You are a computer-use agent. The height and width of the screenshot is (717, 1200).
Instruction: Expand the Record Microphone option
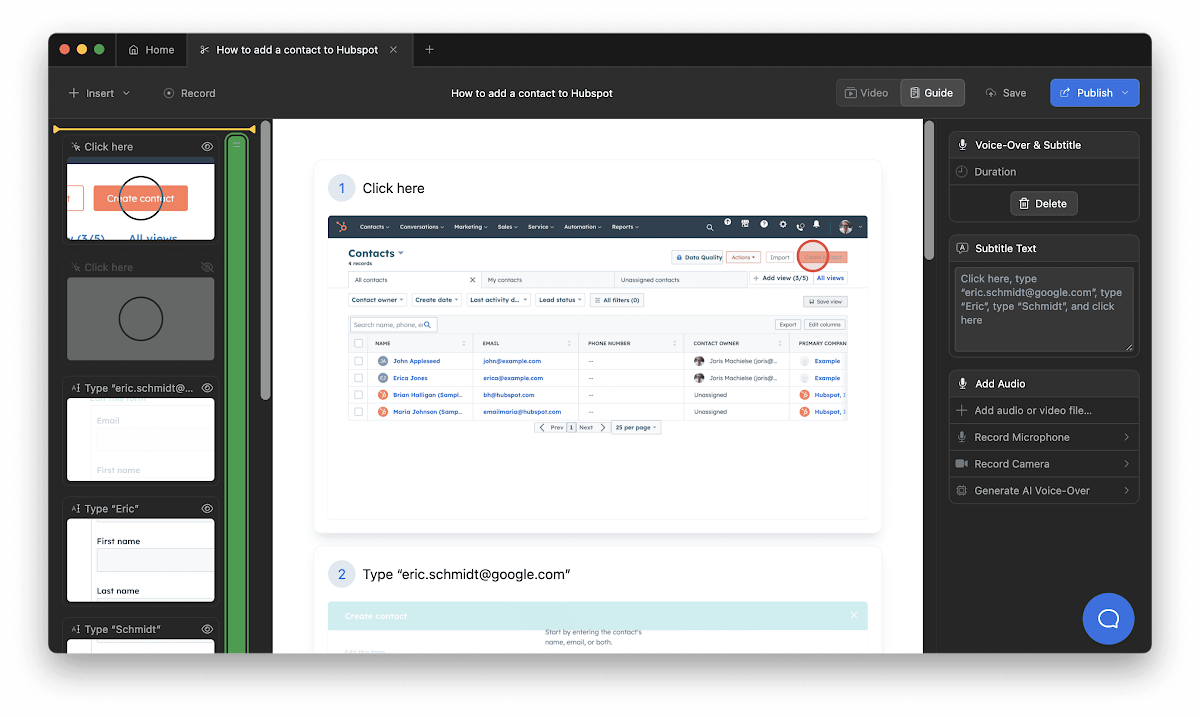pos(1044,437)
